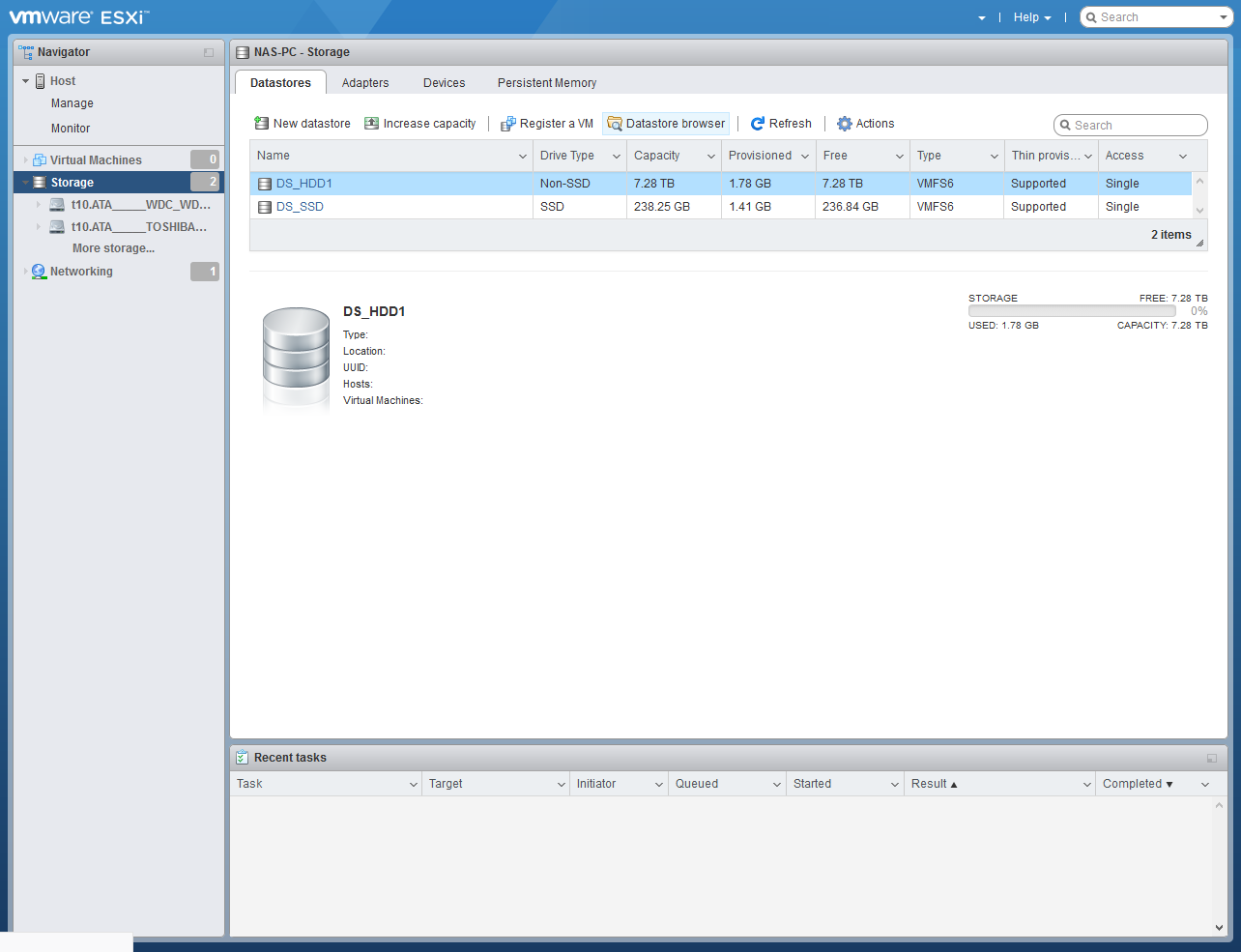Open the Access column dropdown
Image resolution: width=1241 pixels, height=952 pixels.
(1183, 157)
